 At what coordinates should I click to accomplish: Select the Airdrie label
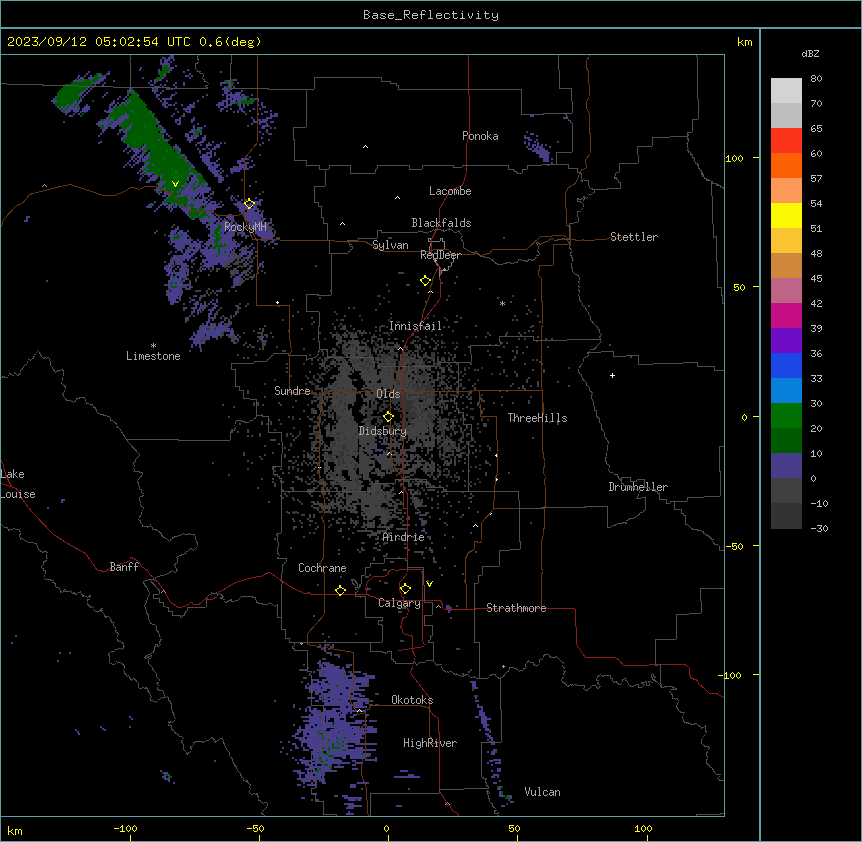(404, 537)
